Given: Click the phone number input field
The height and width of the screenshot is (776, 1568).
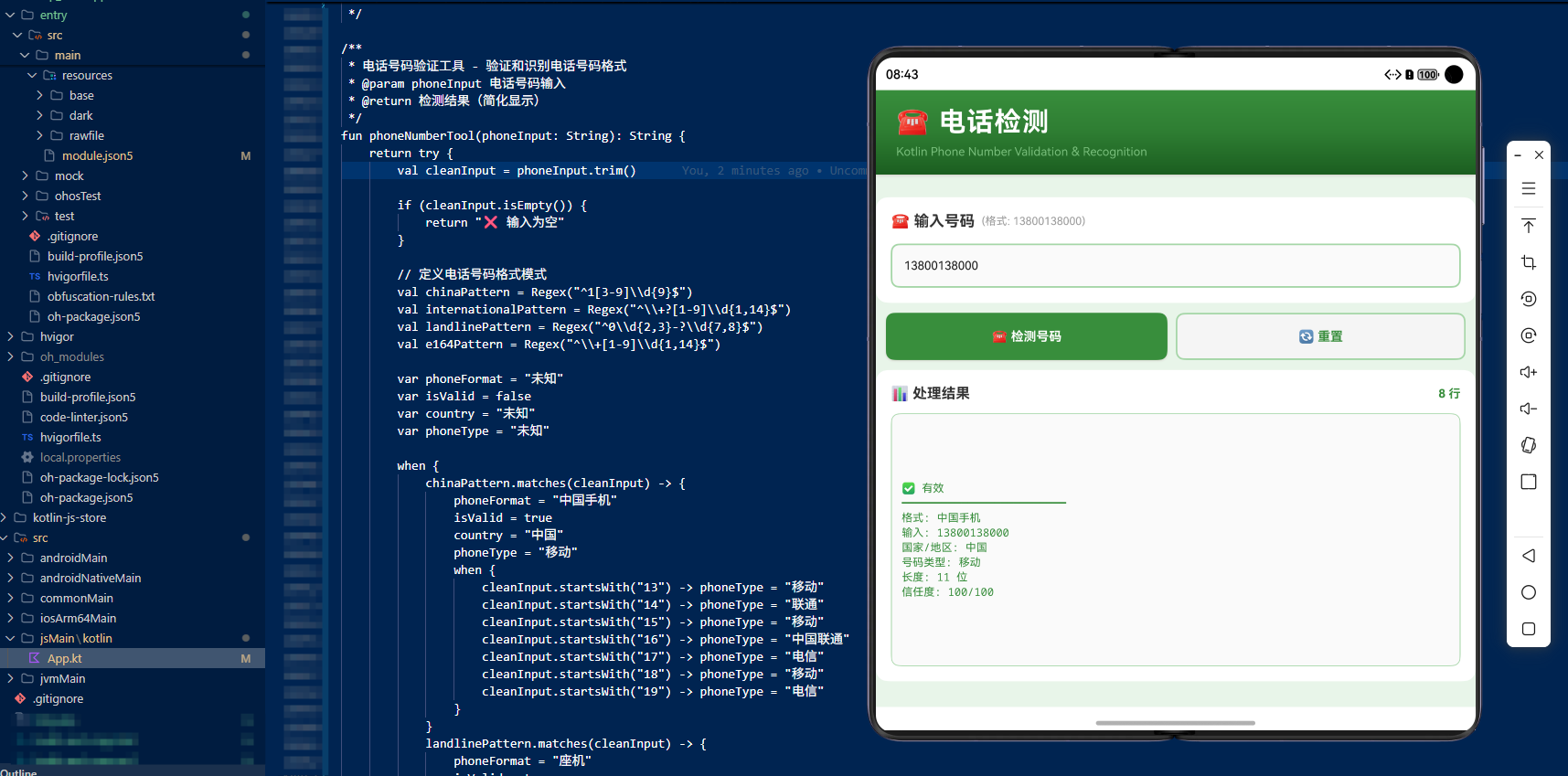Looking at the screenshot, I should tap(1175, 266).
